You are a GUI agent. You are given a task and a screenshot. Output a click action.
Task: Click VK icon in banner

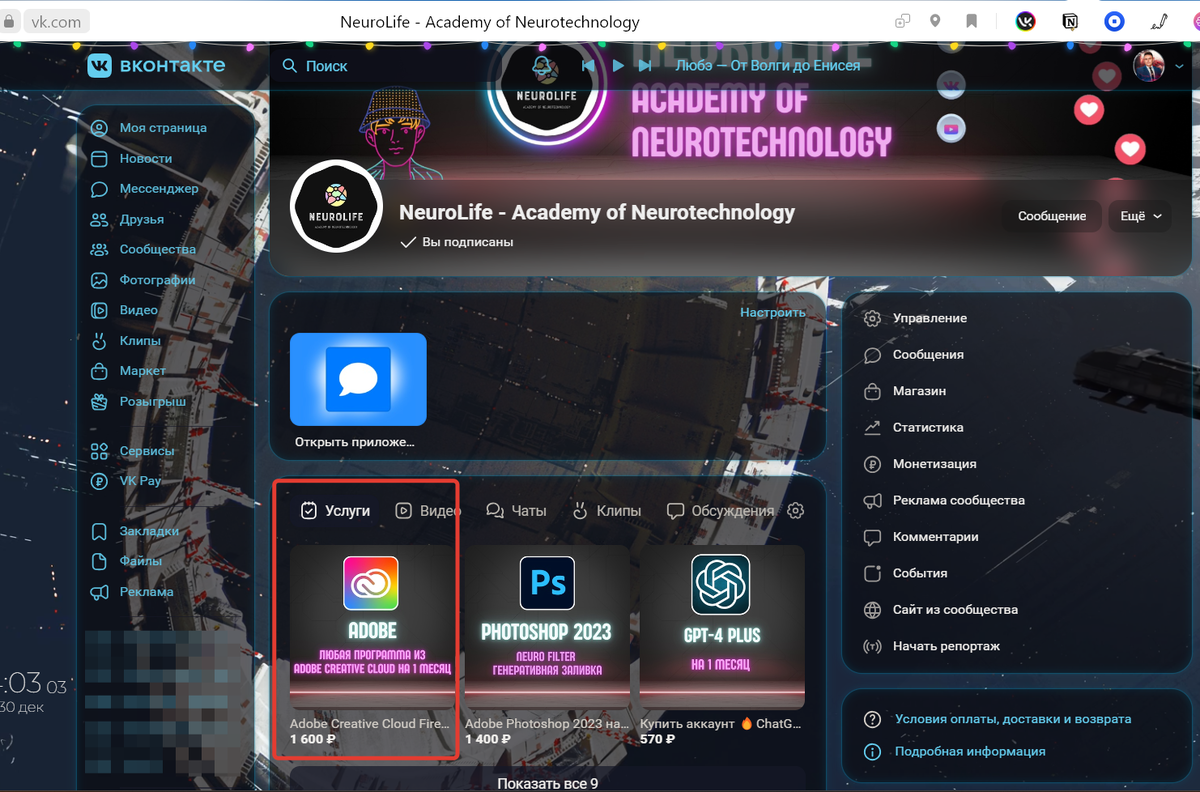tap(951, 85)
